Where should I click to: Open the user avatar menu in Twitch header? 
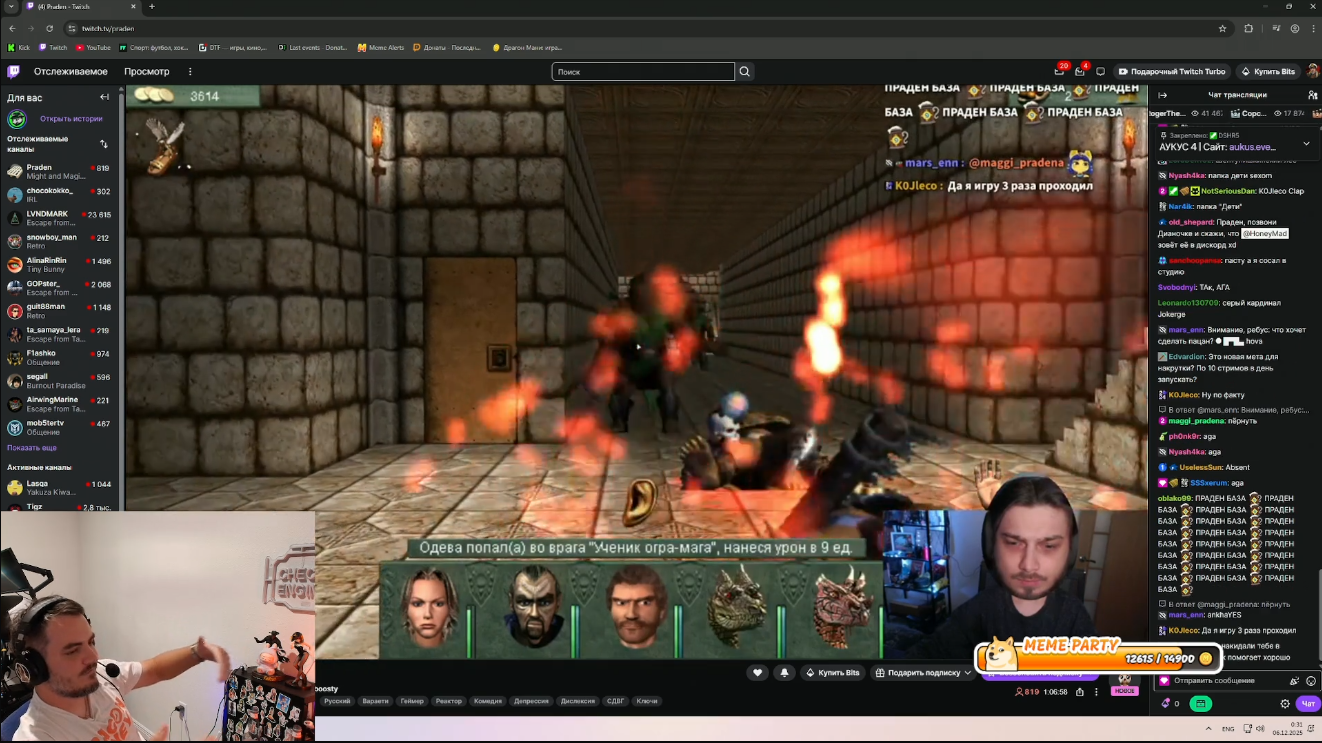(1312, 71)
